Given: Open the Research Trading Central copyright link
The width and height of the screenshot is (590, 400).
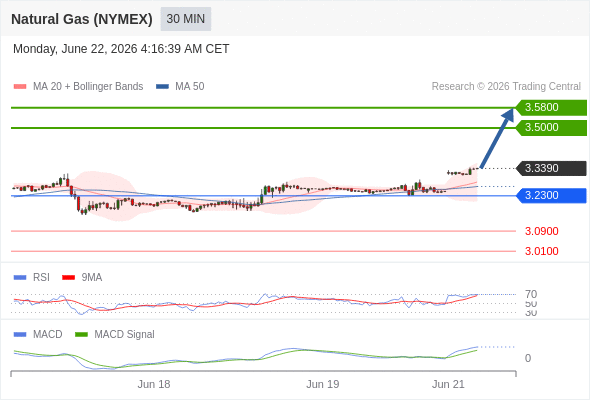Looking at the screenshot, I should coord(506,86).
